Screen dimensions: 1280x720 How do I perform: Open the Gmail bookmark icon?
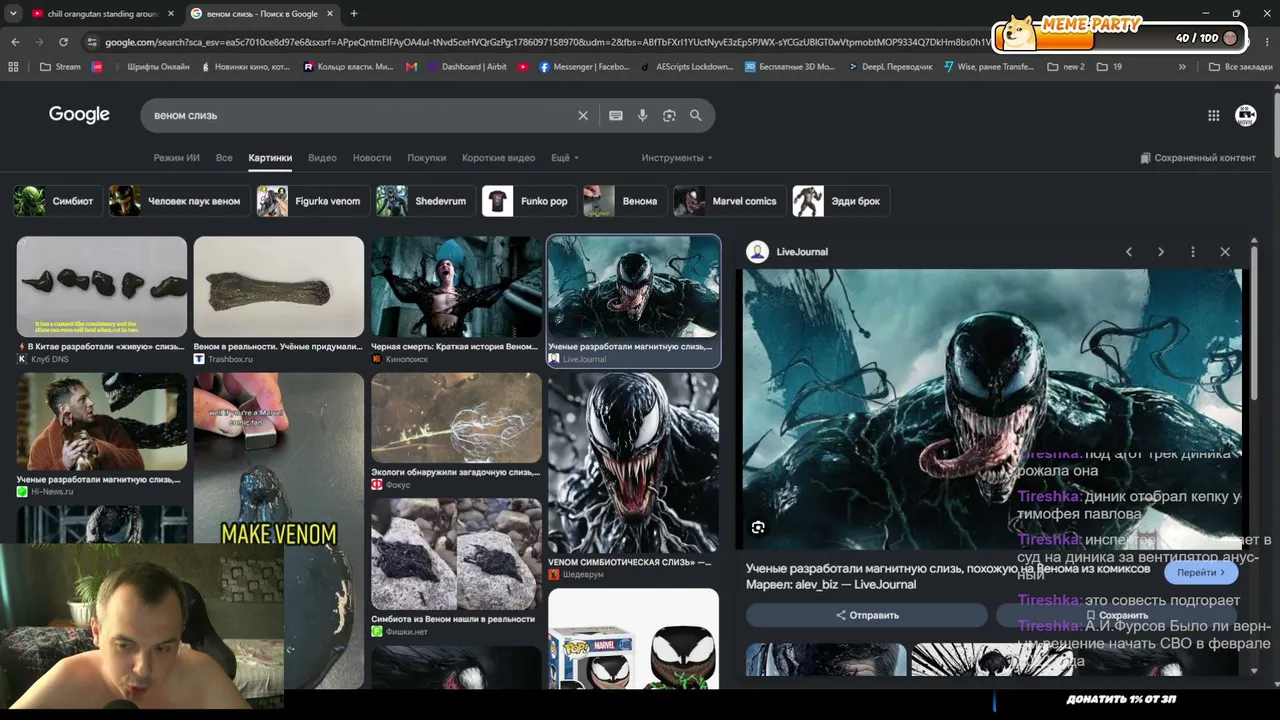pyautogui.click(x=412, y=67)
